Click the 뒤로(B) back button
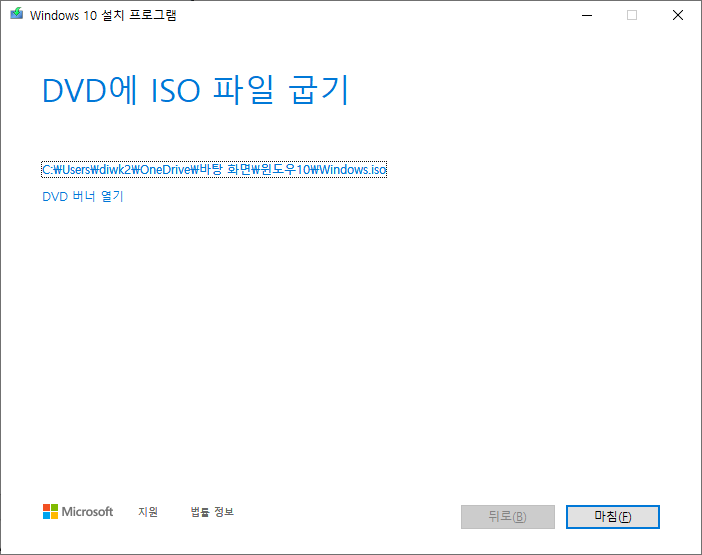 [508, 517]
